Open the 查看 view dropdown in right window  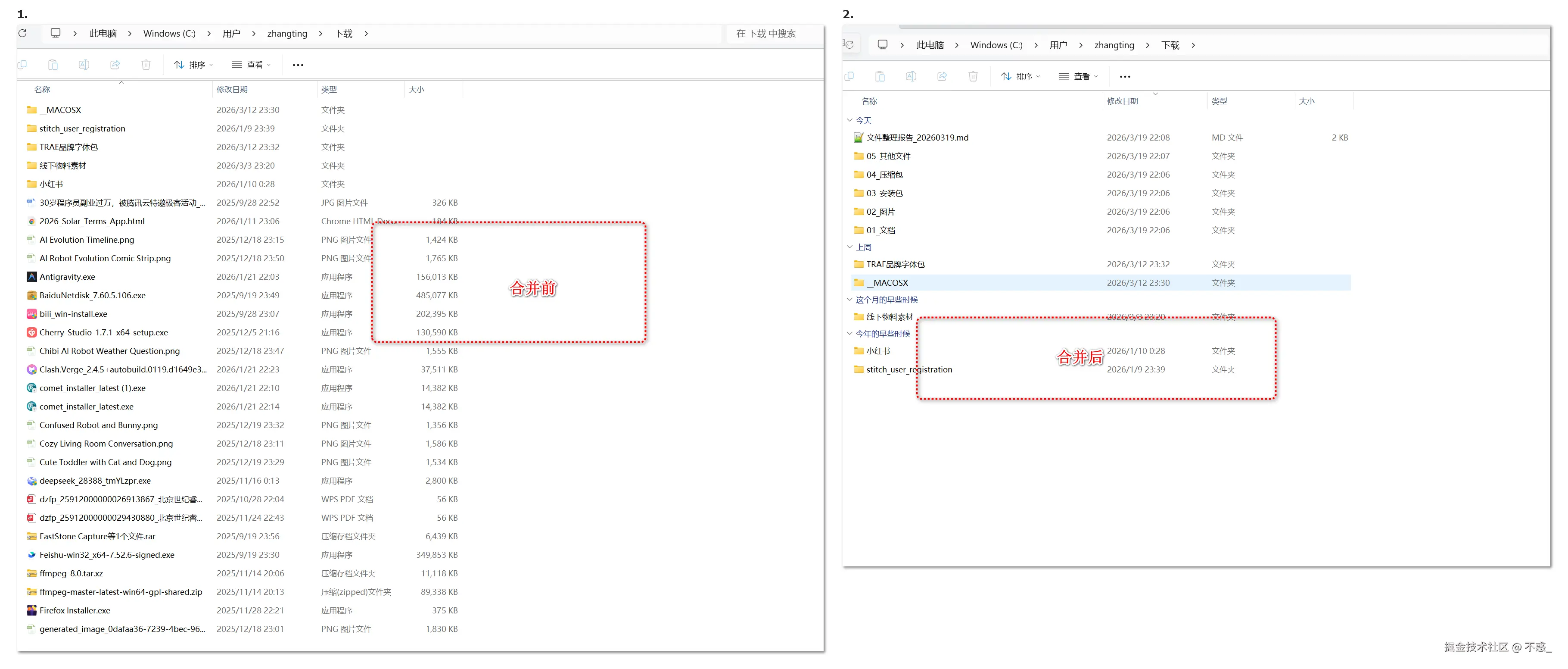(1078, 76)
